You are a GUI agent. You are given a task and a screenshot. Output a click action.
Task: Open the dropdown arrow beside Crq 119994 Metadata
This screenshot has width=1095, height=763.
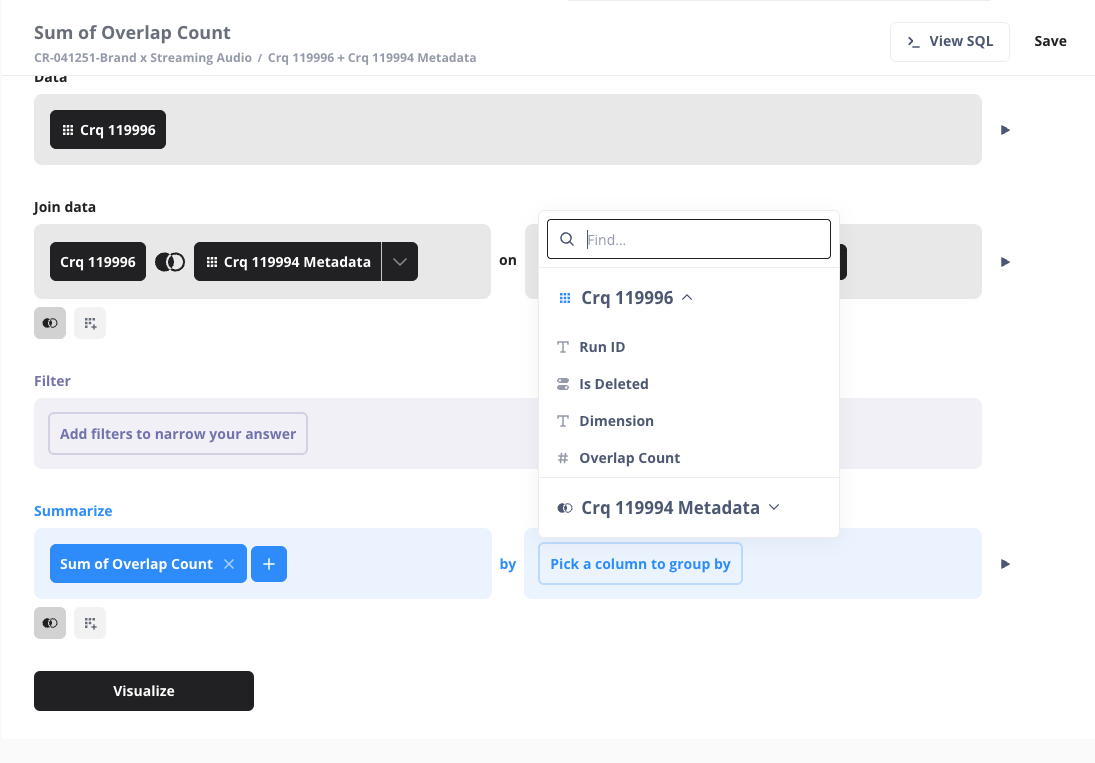(400, 262)
